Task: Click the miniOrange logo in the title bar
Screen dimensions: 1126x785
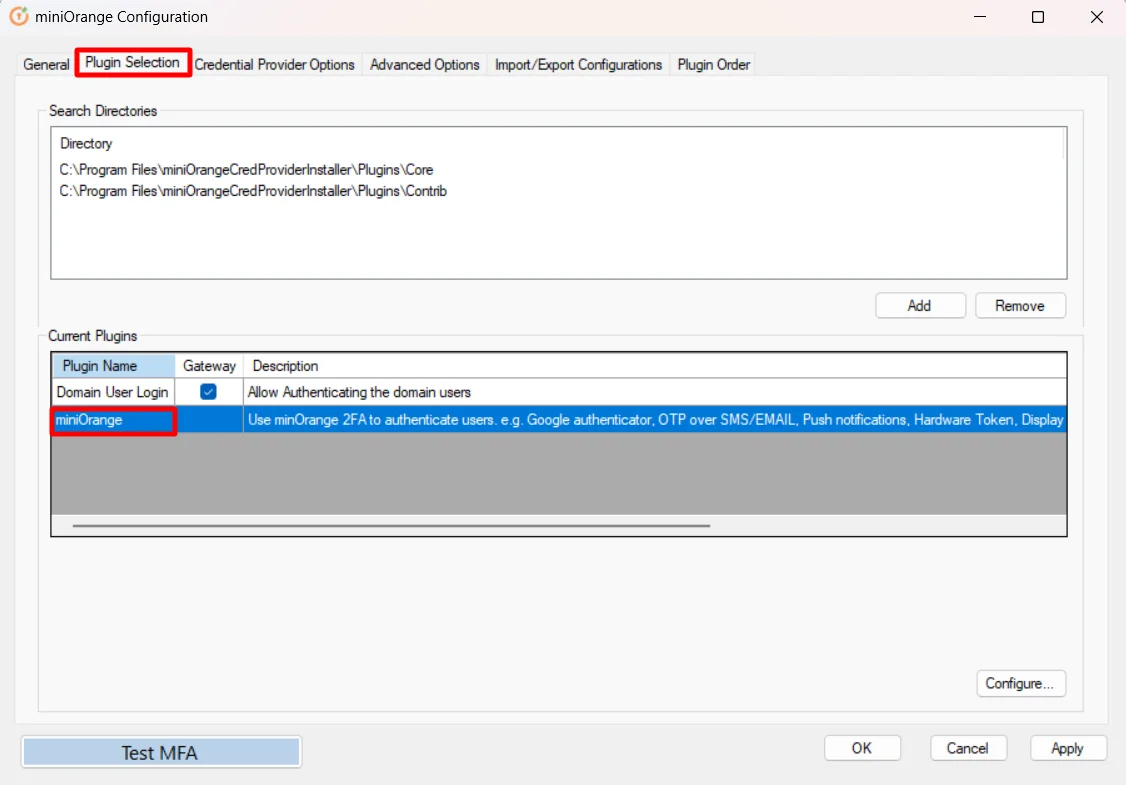Action: click(x=20, y=16)
